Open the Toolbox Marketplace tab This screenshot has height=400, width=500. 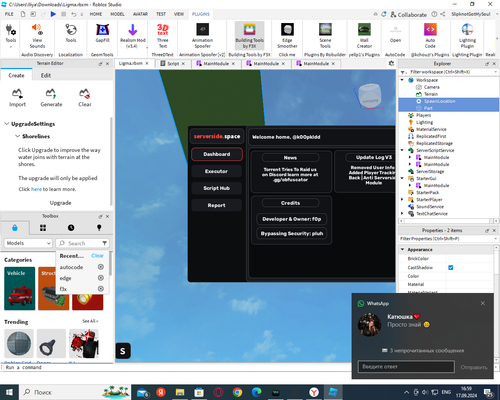click(15, 228)
